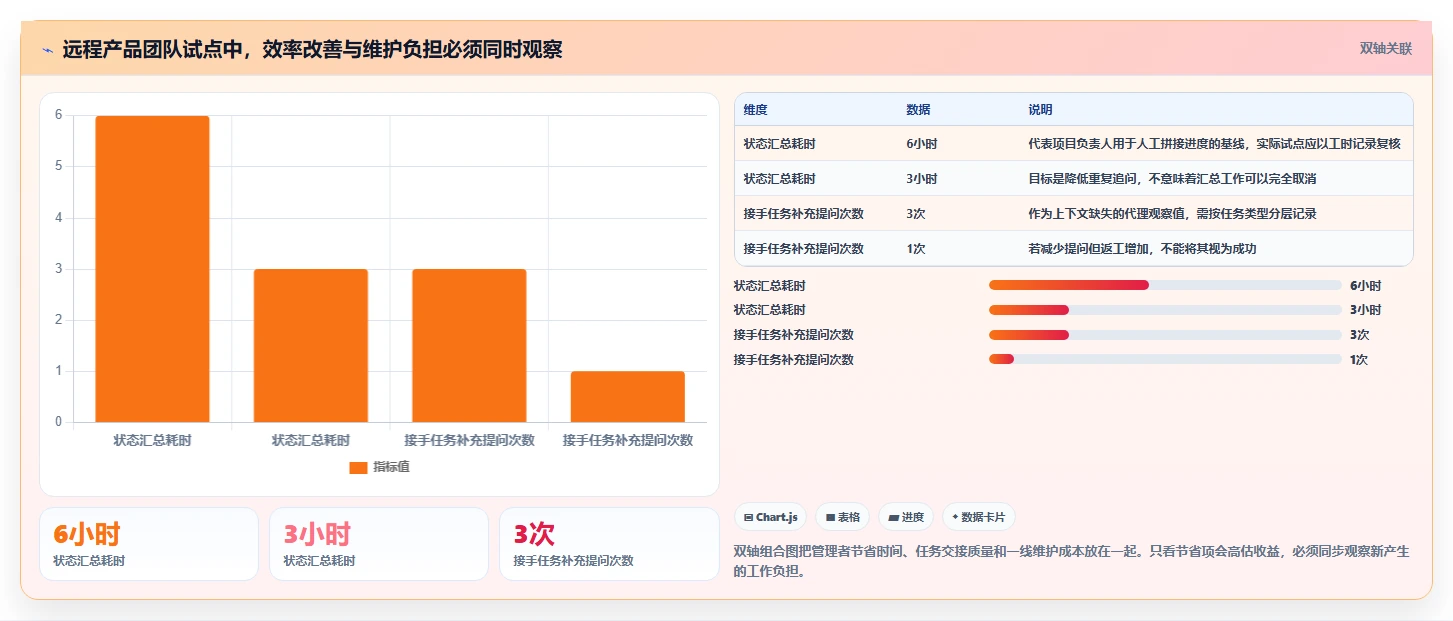Click the progress bar ending in 3小时
The width and height of the screenshot is (1453, 621).
pyautogui.click(x=1165, y=310)
